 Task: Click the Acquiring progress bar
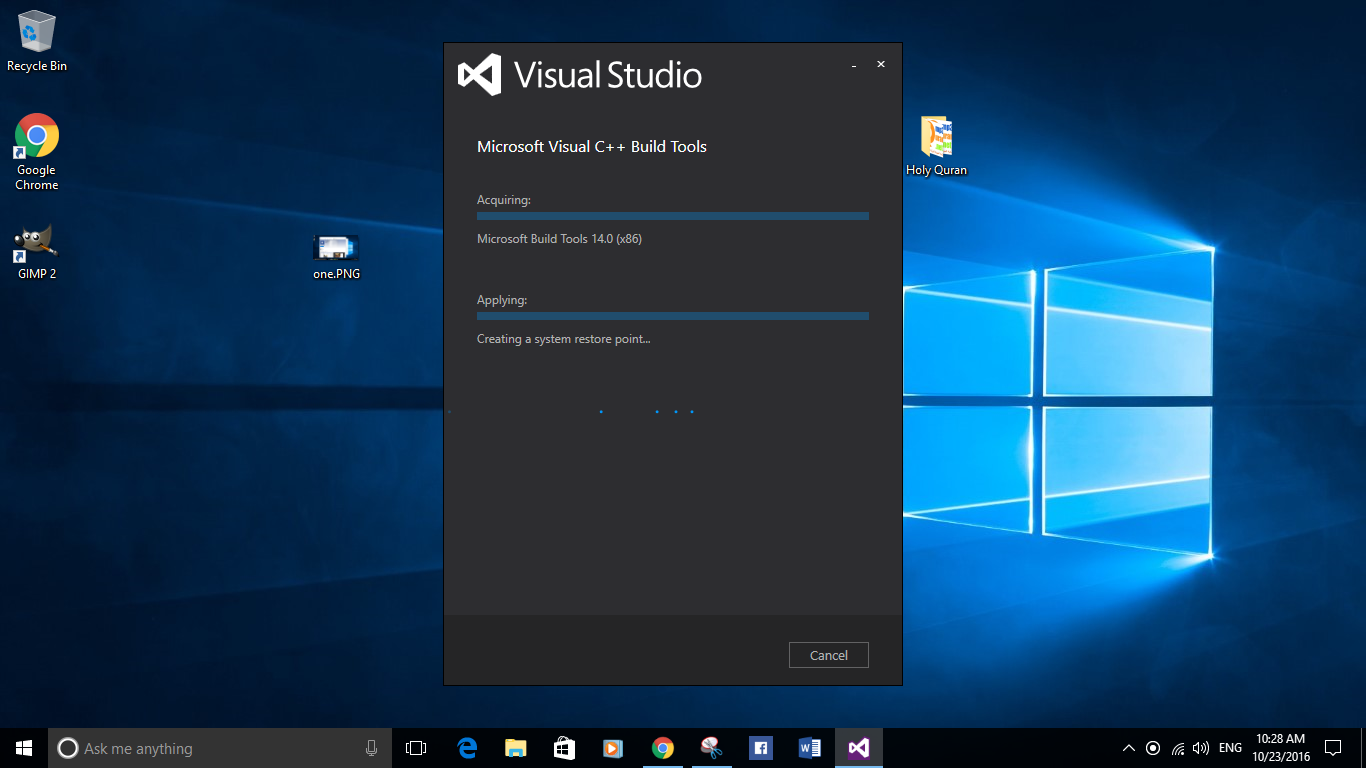(673, 216)
